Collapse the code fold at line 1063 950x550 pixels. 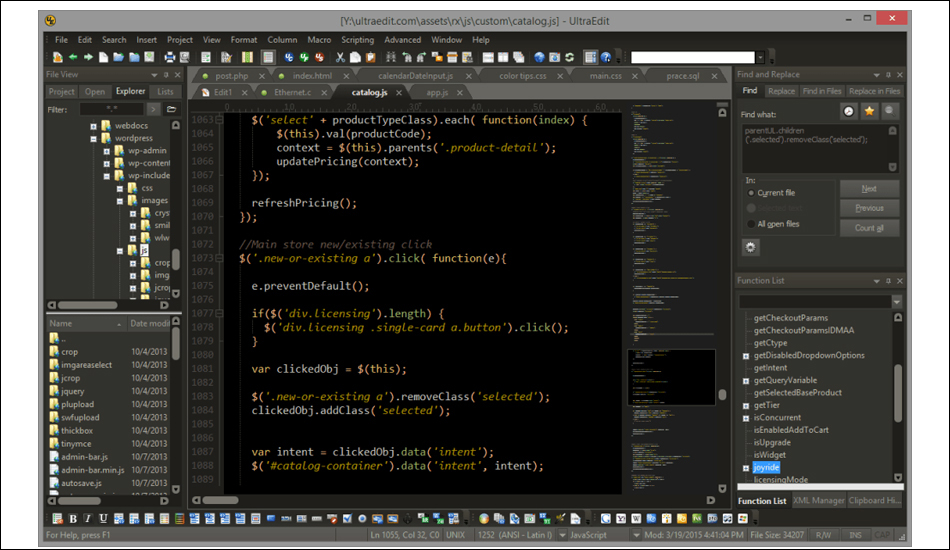(219, 120)
